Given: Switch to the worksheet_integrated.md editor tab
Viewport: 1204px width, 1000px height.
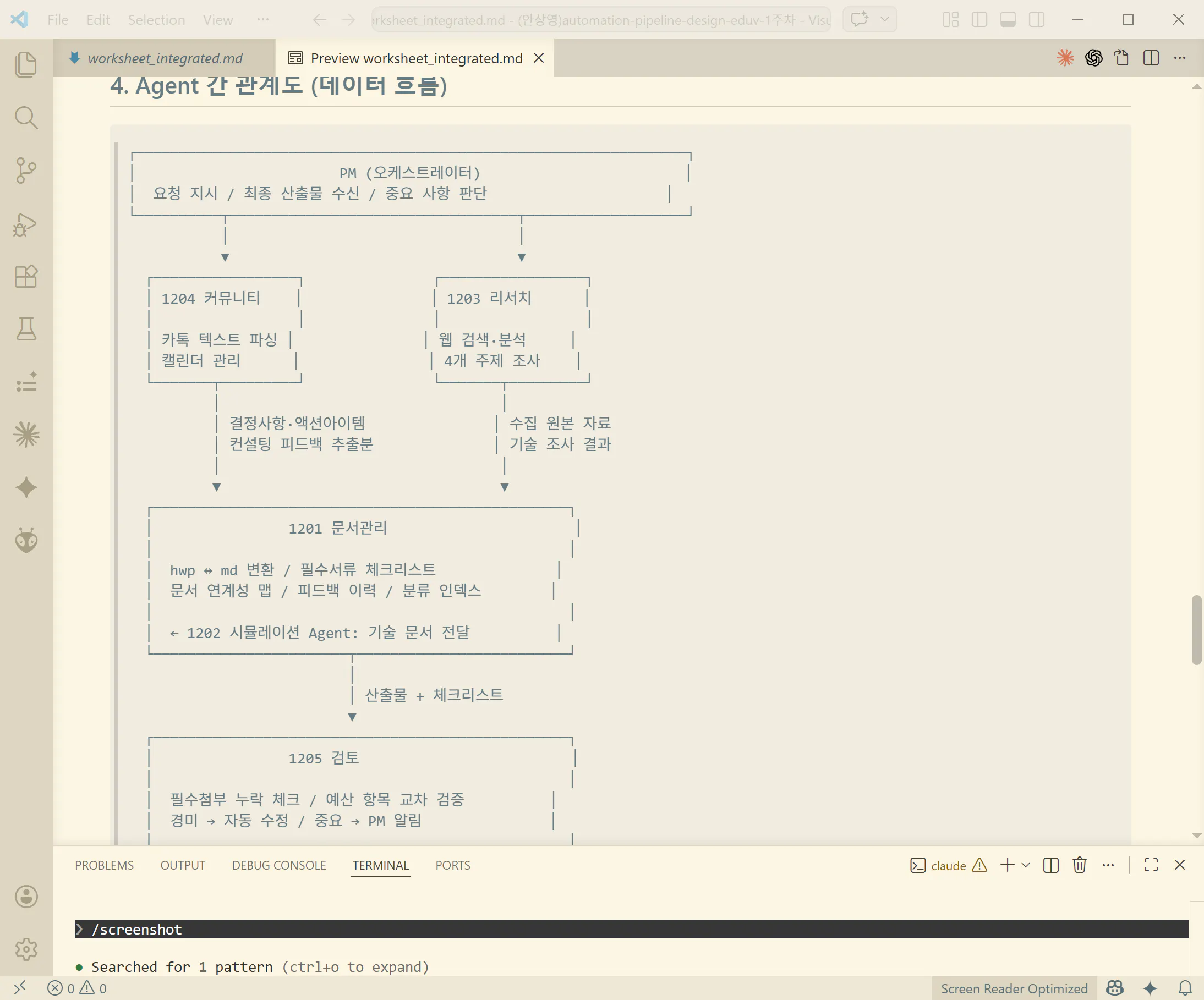Looking at the screenshot, I should (165, 58).
